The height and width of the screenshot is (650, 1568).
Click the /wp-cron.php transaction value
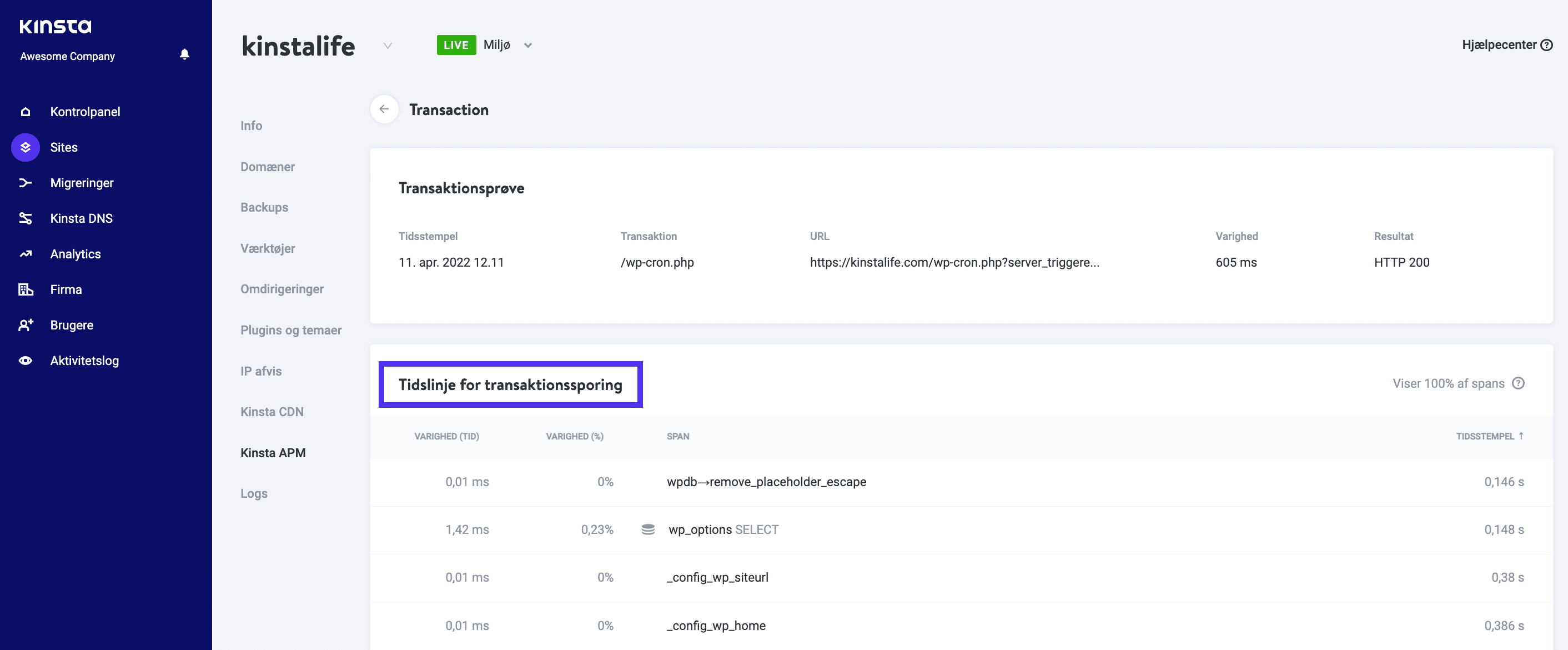[x=657, y=262]
